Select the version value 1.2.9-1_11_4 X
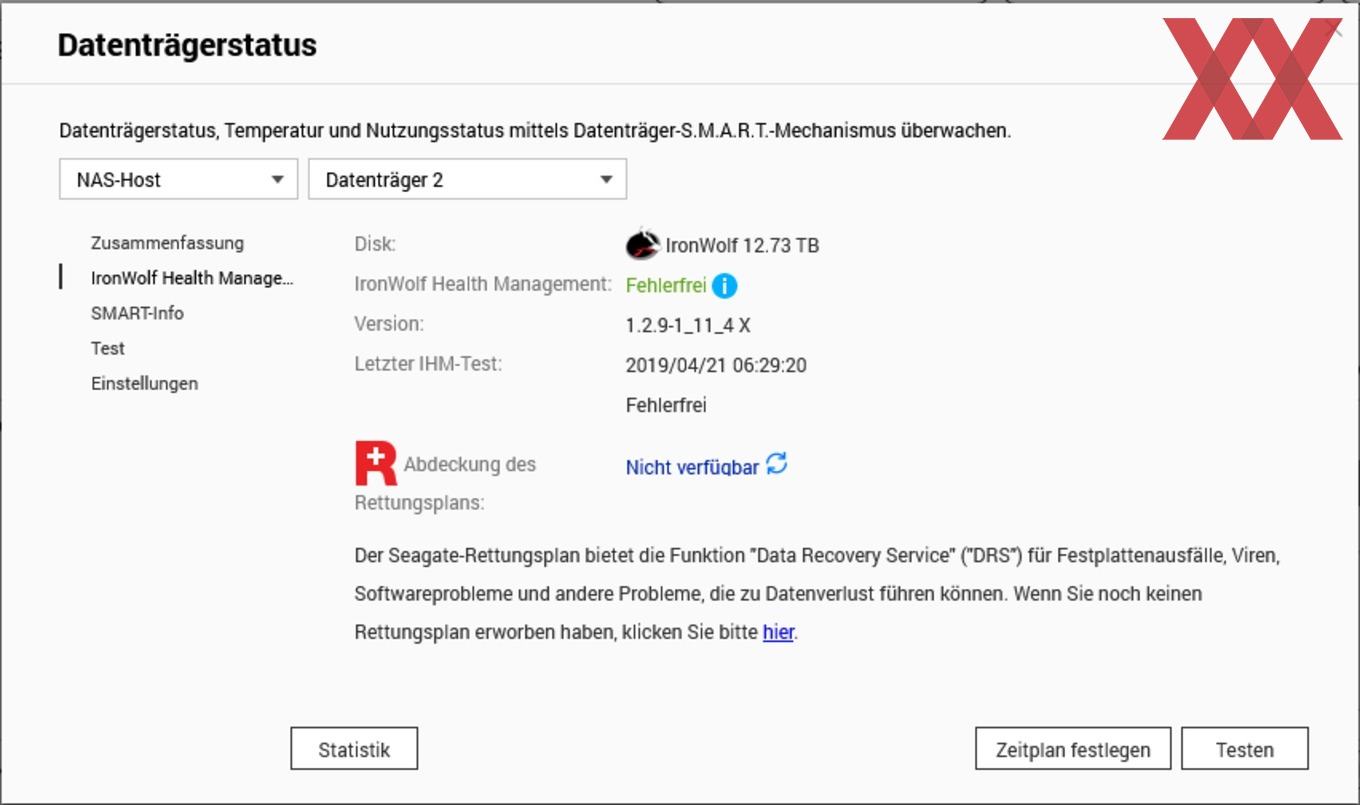1360x805 pixels. coord(688,325)
